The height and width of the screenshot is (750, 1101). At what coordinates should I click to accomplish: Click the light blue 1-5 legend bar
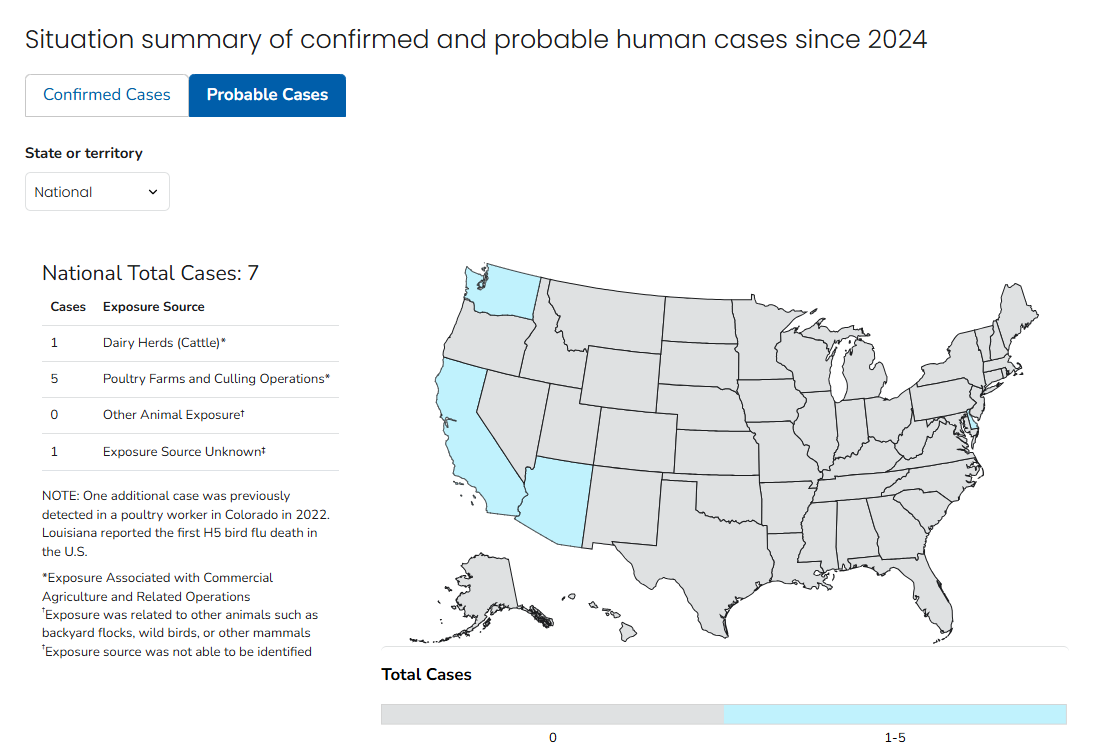895,714
